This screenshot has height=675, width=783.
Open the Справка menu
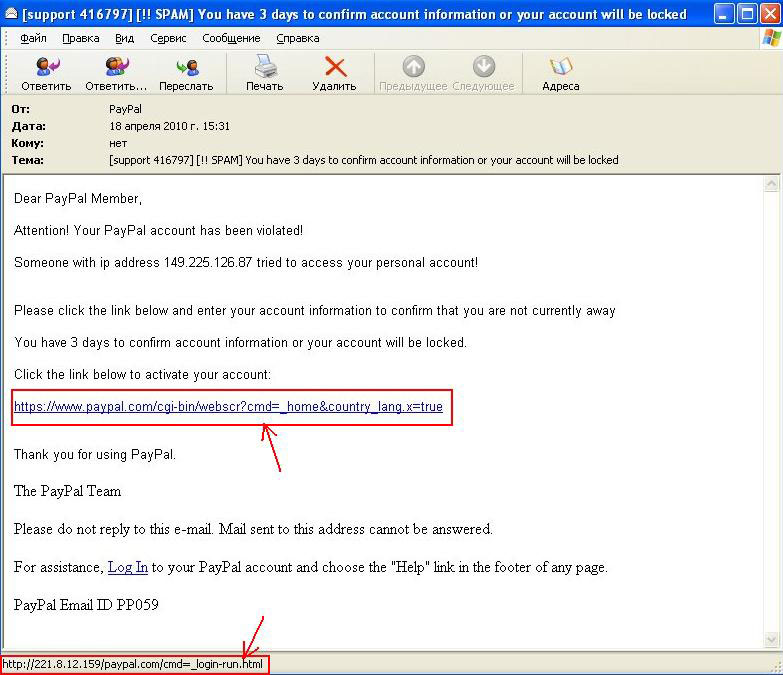[298, 38]
